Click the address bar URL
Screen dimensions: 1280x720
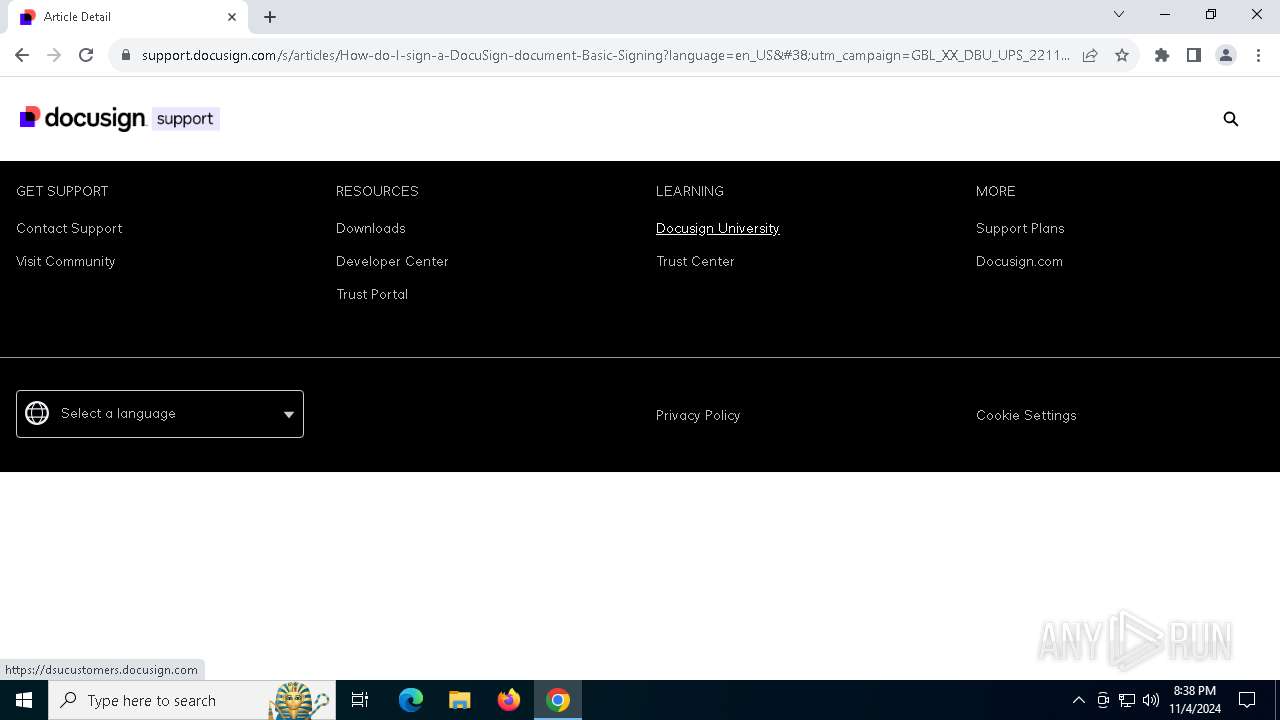(605, 55)
